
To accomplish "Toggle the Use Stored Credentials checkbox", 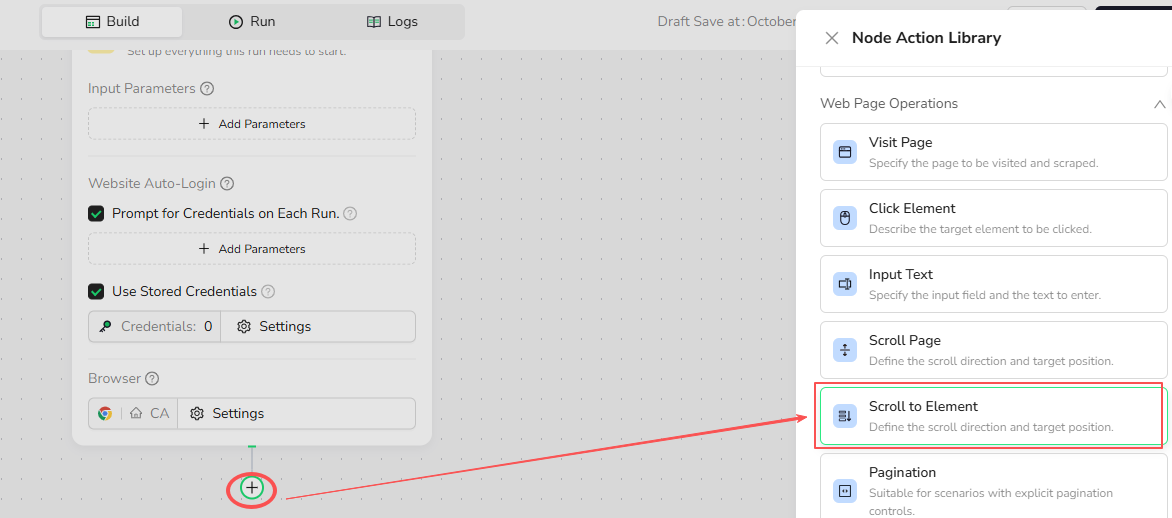I will point(97,292).
